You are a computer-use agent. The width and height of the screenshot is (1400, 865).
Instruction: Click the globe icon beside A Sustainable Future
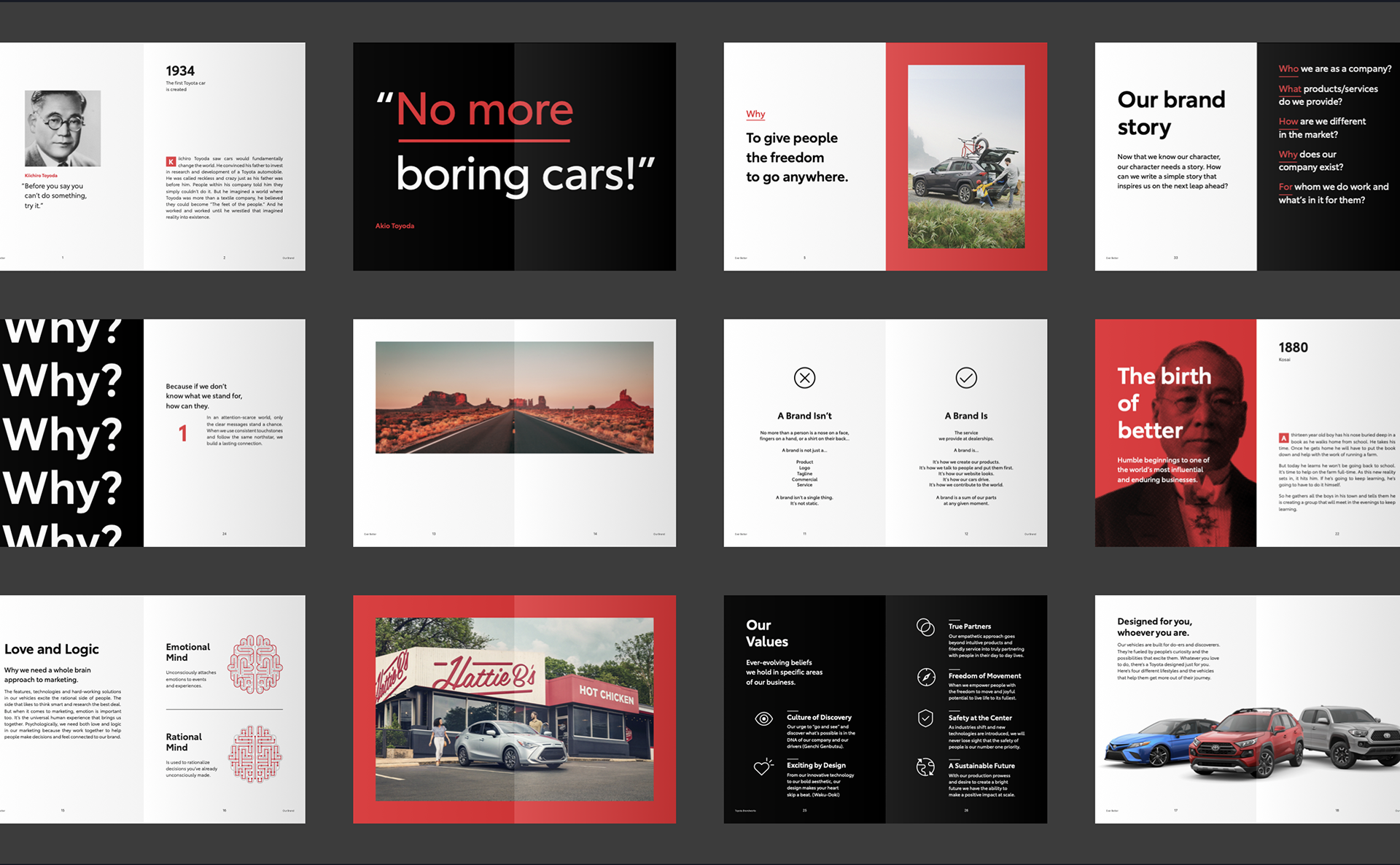click(x=925, y=767)
